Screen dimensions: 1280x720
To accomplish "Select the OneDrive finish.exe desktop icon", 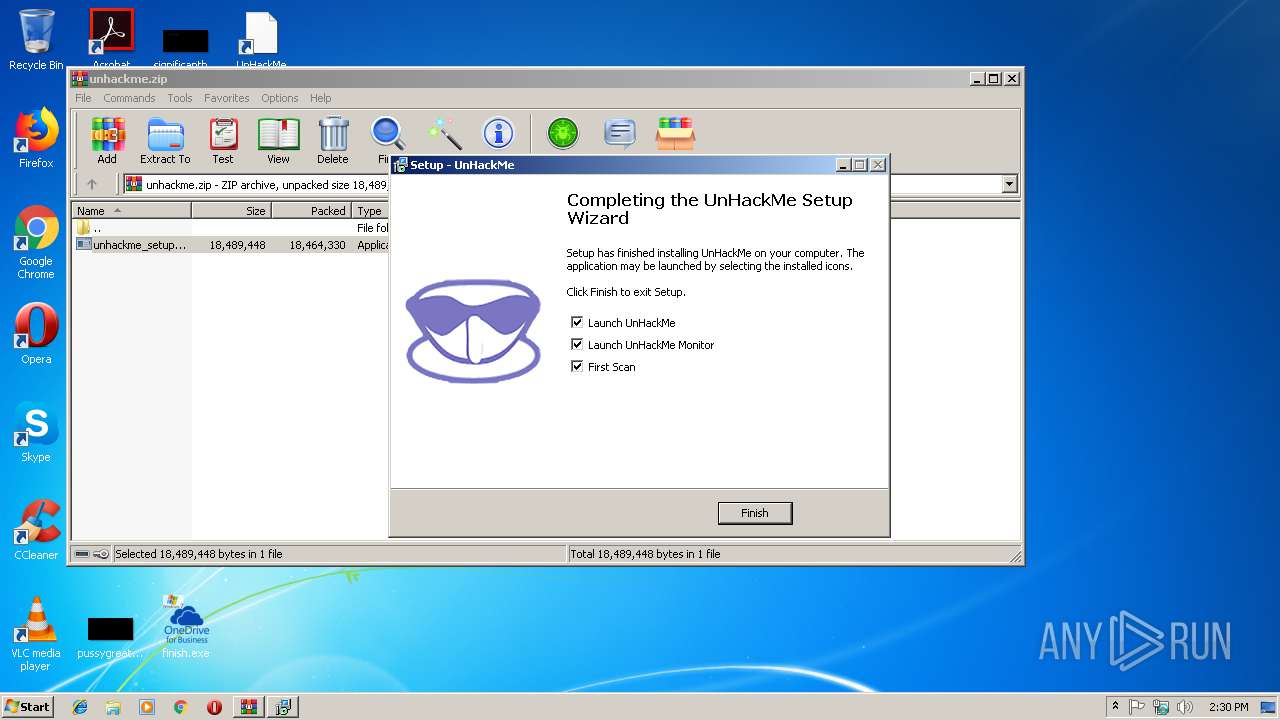I will point(186,627).
